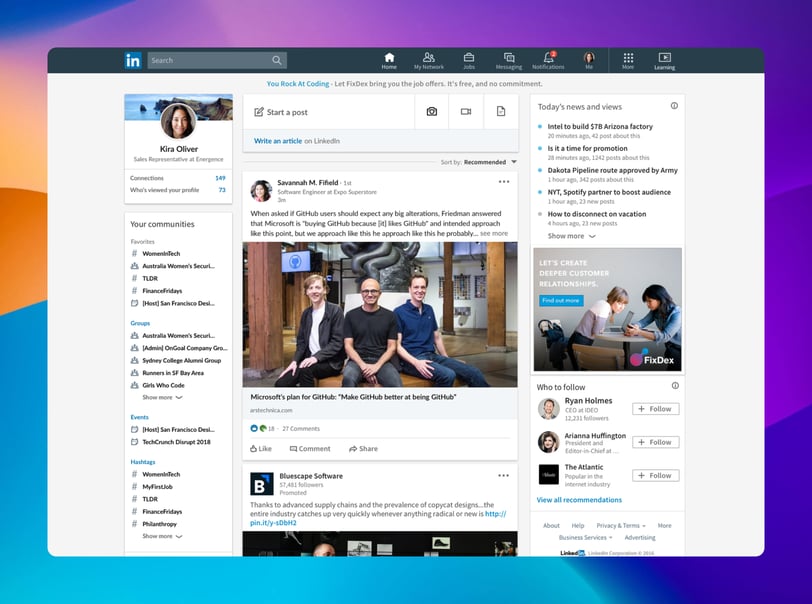Open the Home tab

(389, 61)
